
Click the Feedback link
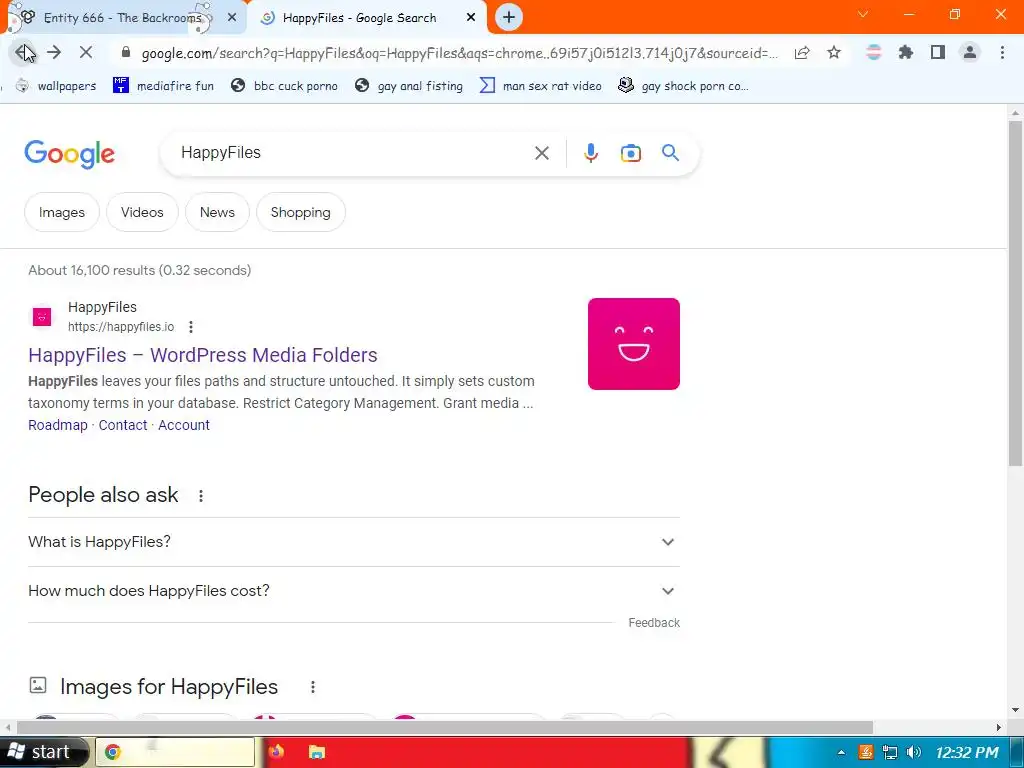coord(654,623)
